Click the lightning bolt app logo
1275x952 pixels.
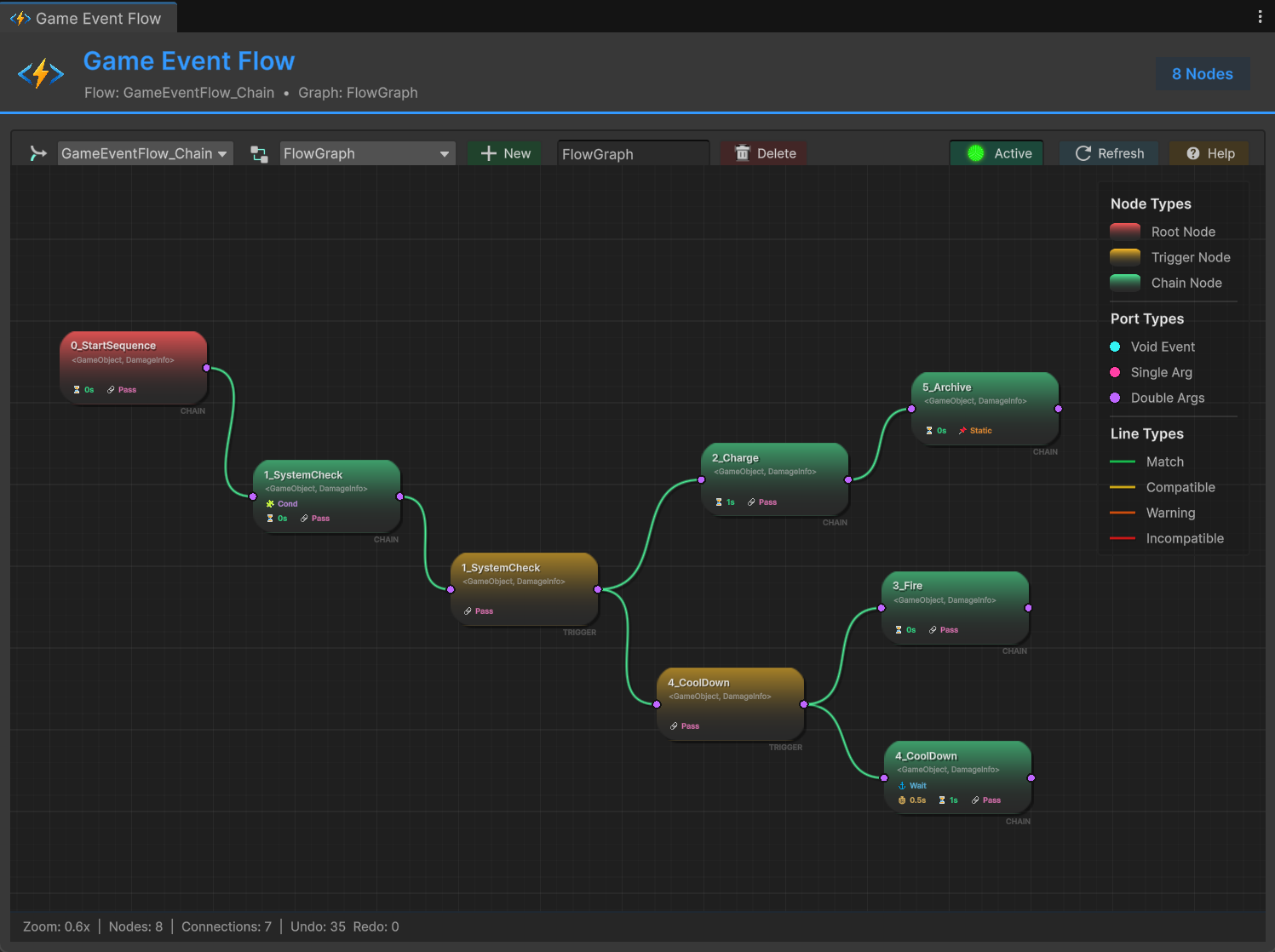[x=40, y=73]
